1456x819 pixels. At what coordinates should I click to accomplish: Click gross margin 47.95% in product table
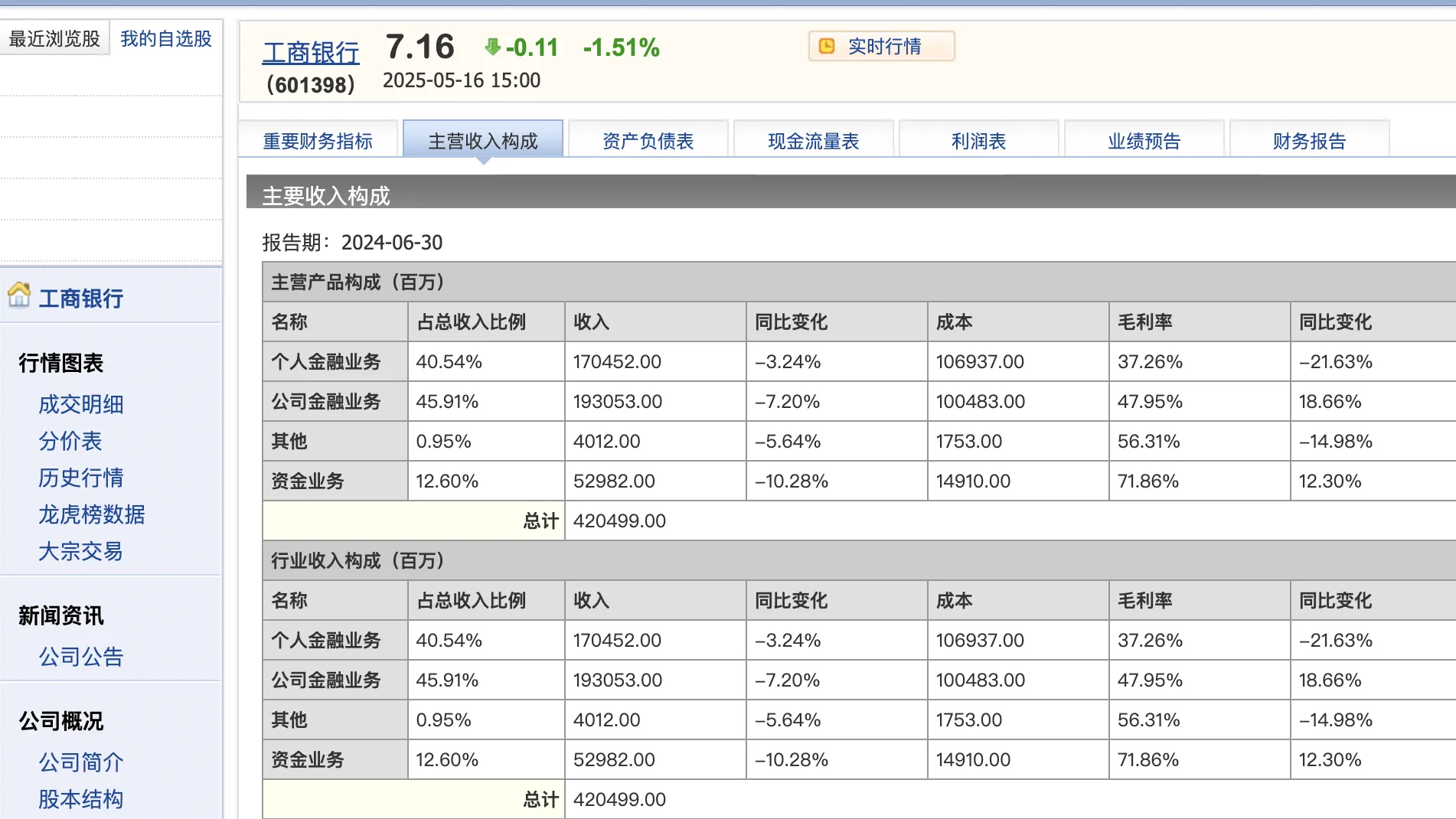pyautogui.click(x=1150, y=402)
